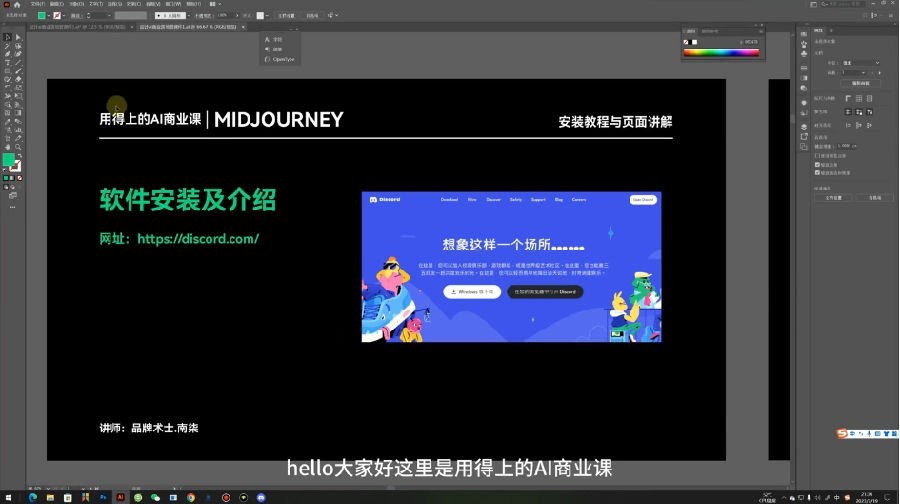Viewport: 900px width, 504px height.
Task: Click 首选项 button in control bar
Action: click(312, 15)
